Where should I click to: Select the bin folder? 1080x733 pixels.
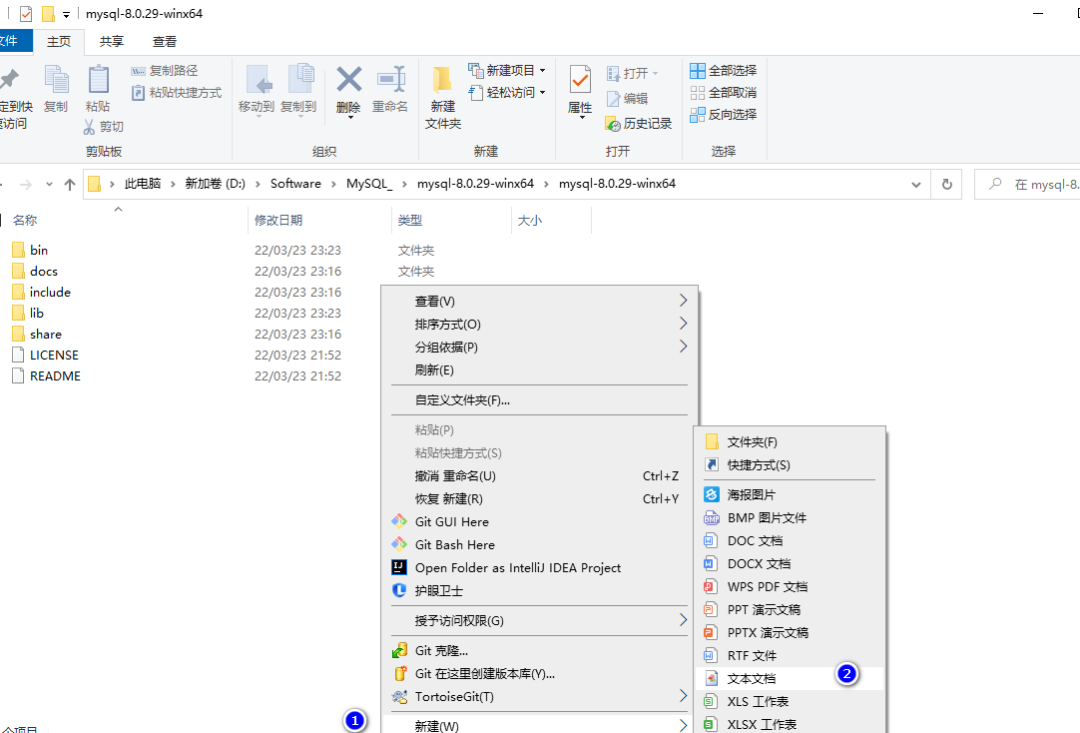pyautogui.click(x=39, y=250)
